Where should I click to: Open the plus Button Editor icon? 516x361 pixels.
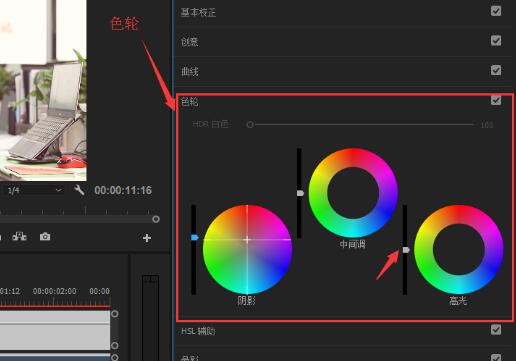pos(147,238)
